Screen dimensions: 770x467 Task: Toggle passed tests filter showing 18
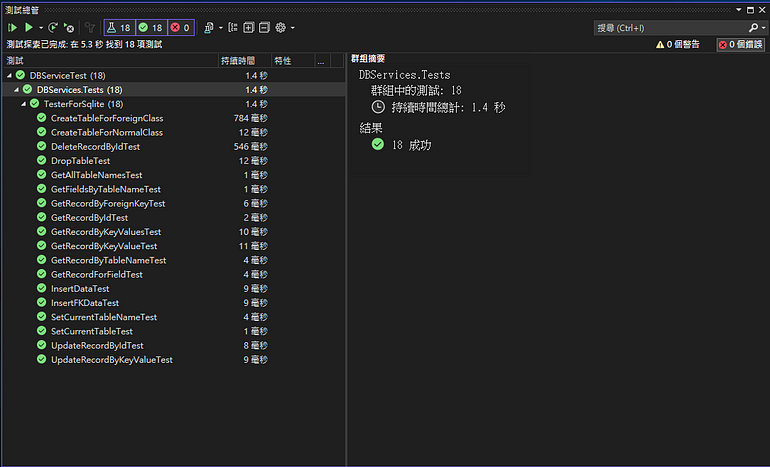click(x=151, y=28)
